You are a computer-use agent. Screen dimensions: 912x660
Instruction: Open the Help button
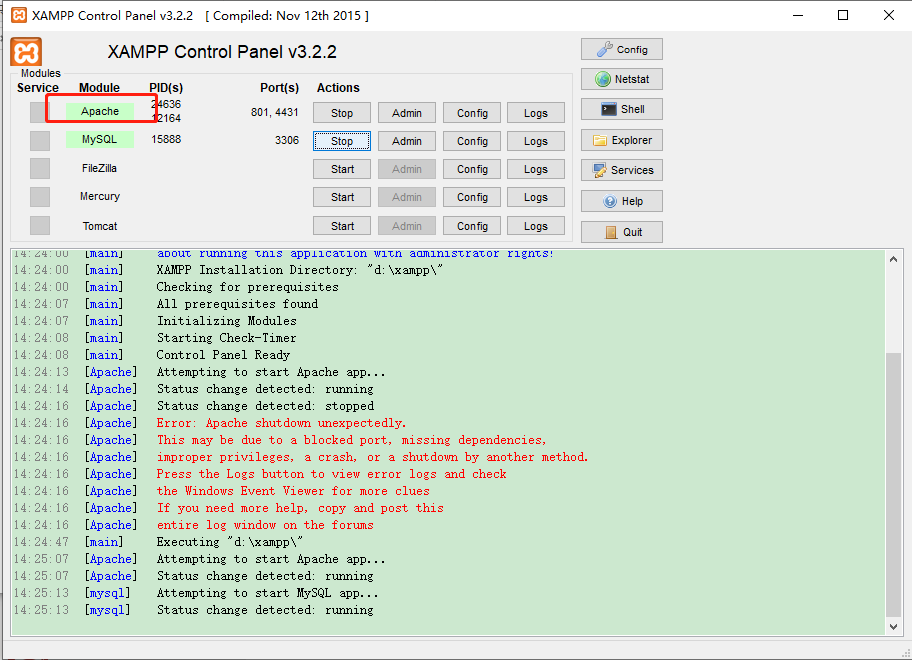[622, 201]
